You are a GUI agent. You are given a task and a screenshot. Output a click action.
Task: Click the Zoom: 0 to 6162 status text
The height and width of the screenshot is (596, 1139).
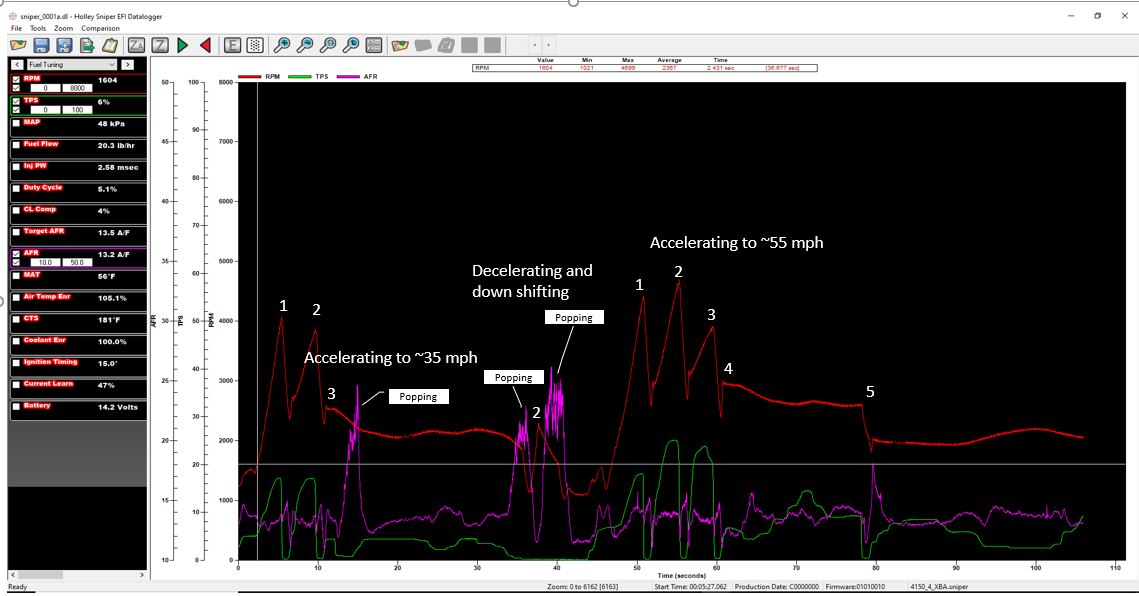(x=583, y=587)
